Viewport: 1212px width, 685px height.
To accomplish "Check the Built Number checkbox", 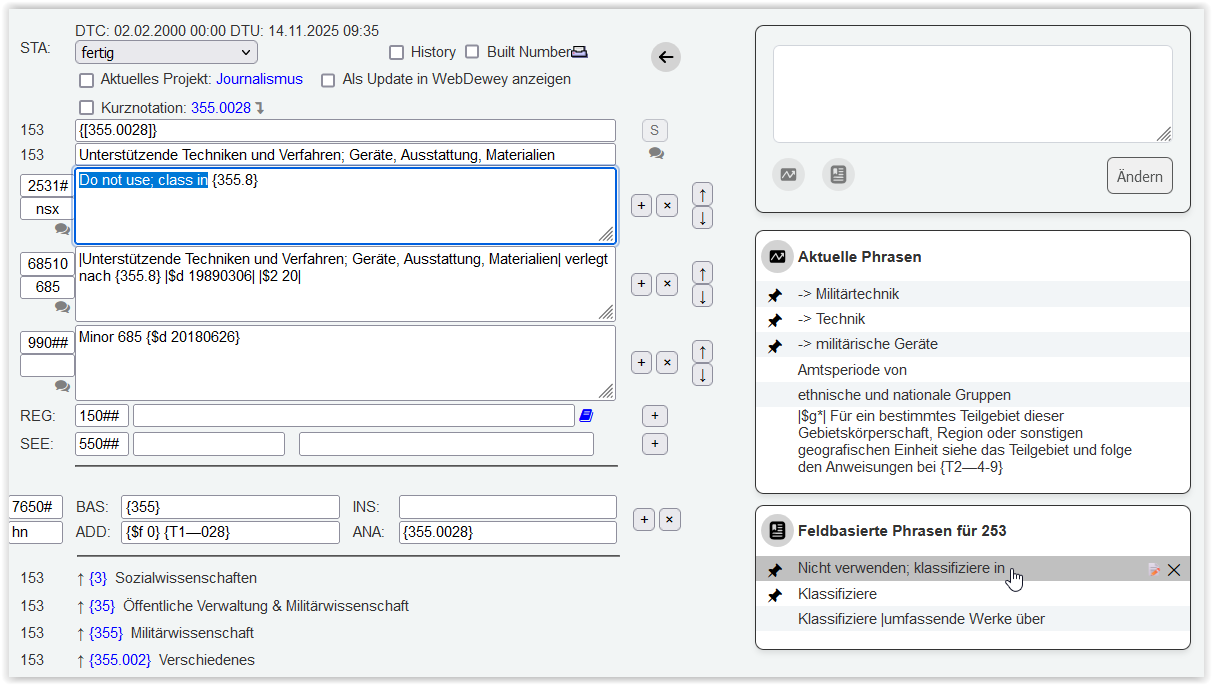I will coord(472,52).
